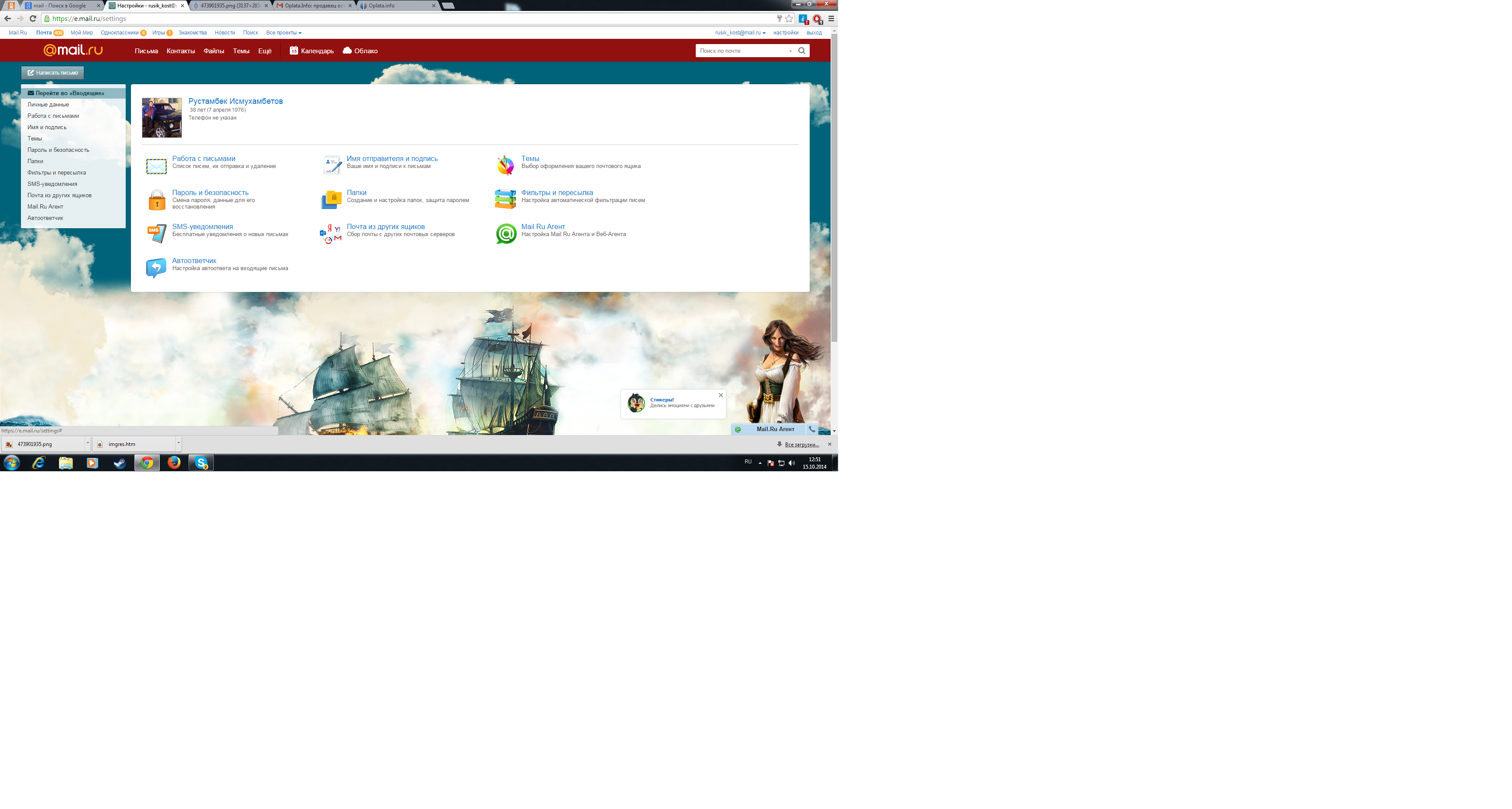Open Облако cloud icon in header
The height and width of the screenshot is (809, 1512).
(x=347, y=51)
